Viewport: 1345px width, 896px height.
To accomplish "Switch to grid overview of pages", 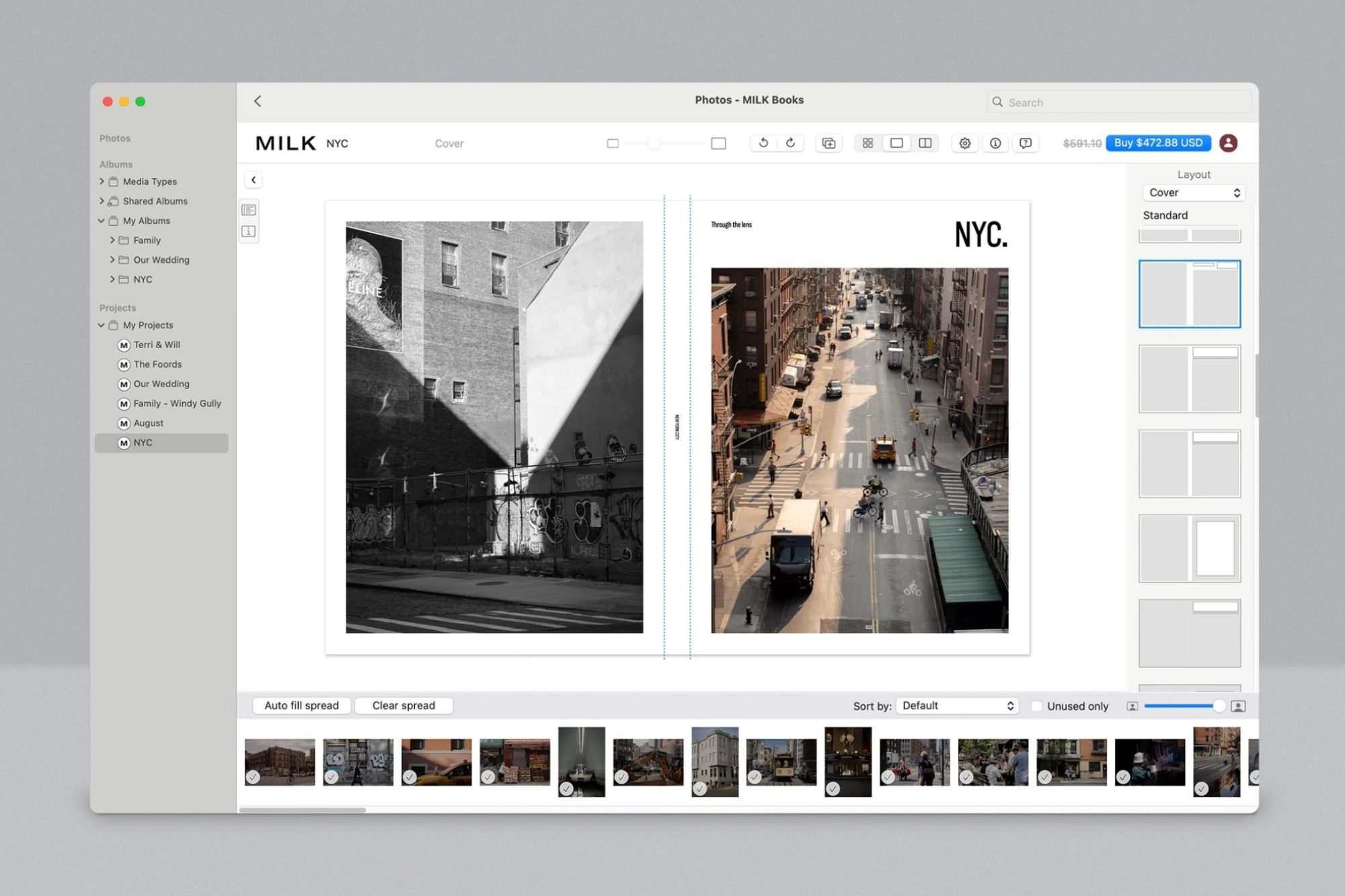I will click(x=868, y=143).
